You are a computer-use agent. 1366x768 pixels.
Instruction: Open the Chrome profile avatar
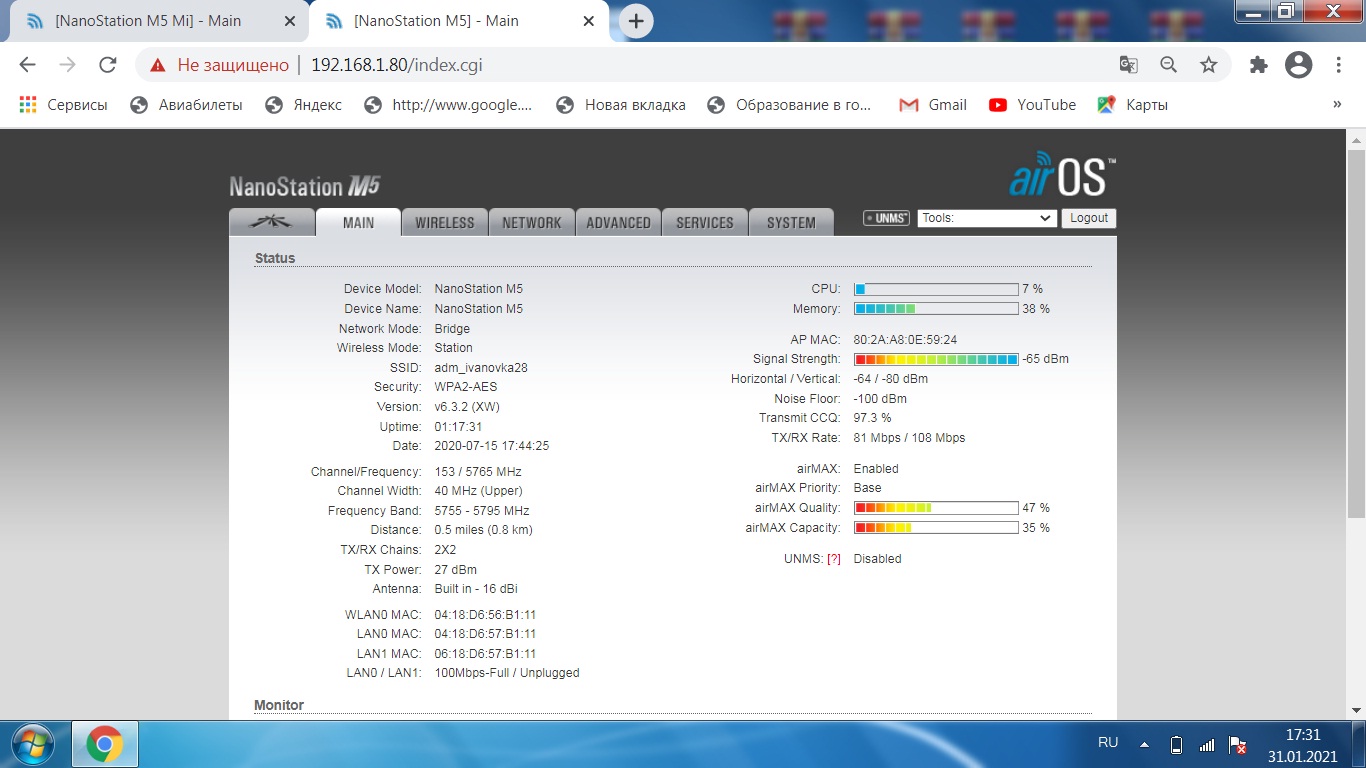tap(1298, 65)
